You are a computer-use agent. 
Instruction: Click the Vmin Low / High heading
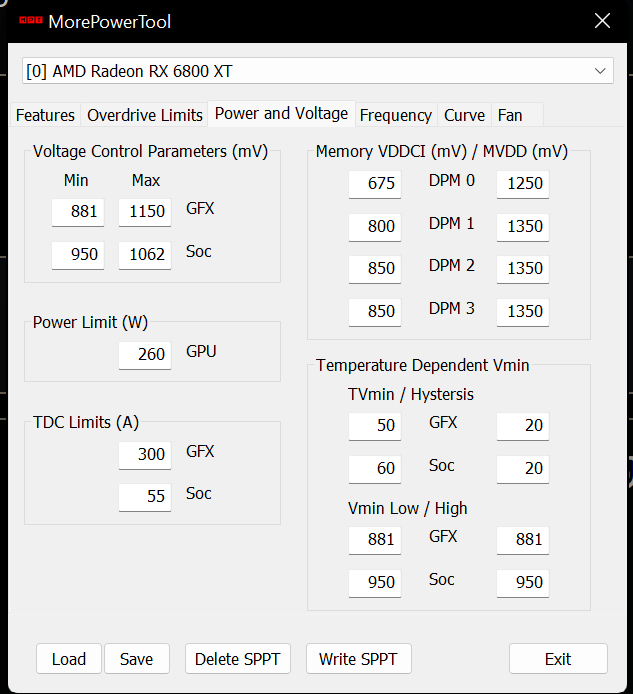(408, 508)
